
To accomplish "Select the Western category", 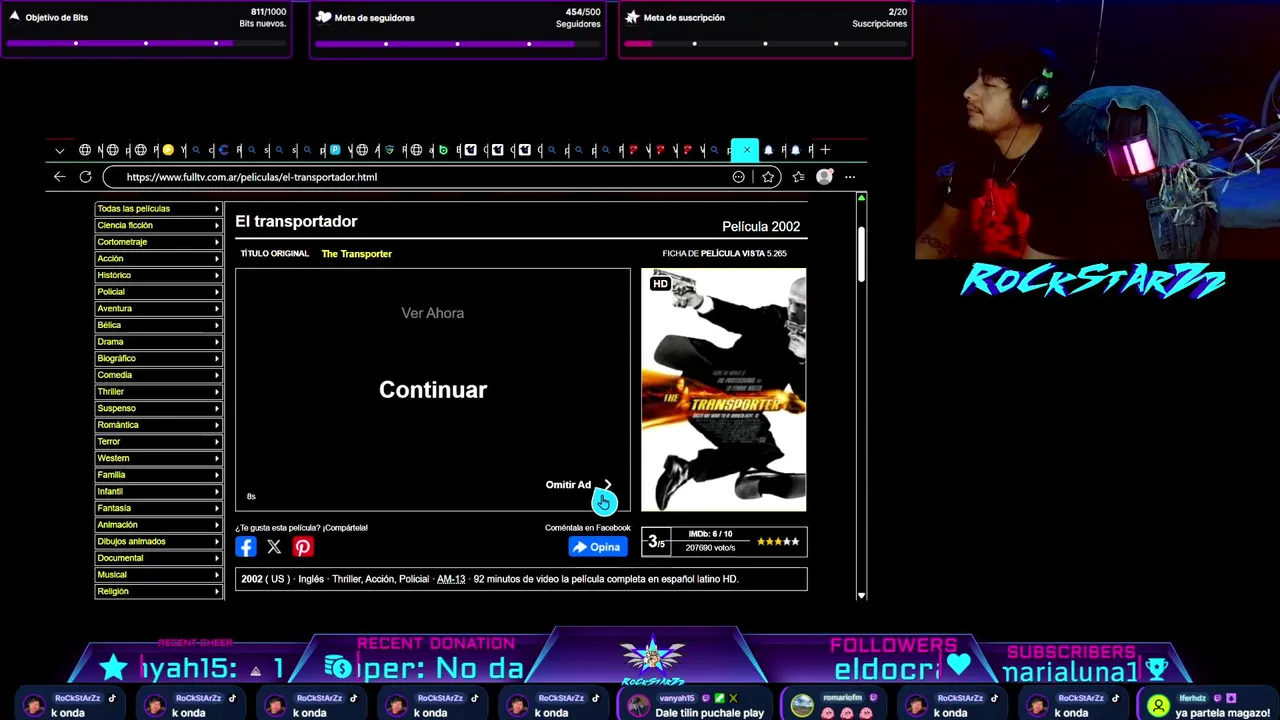I will [x=158, y=458].
